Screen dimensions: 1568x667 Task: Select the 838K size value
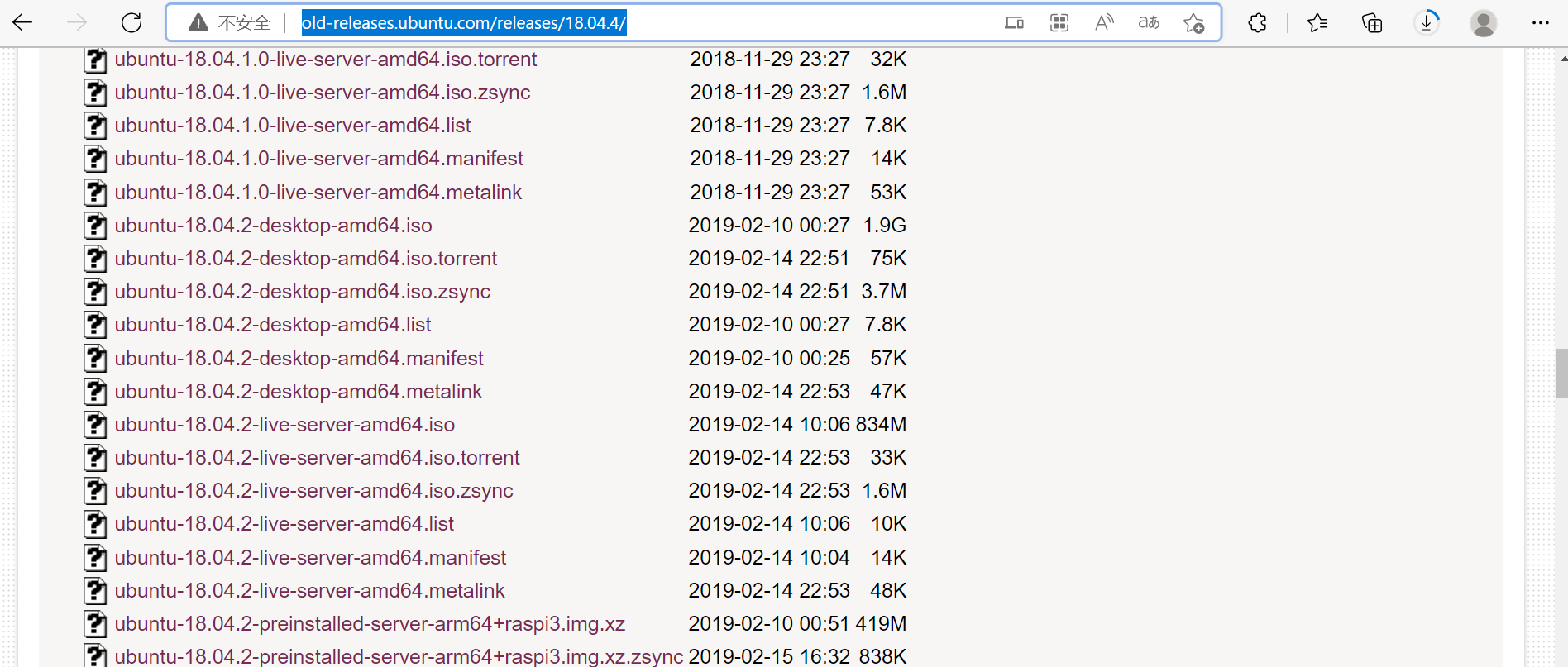pos(883,656)
